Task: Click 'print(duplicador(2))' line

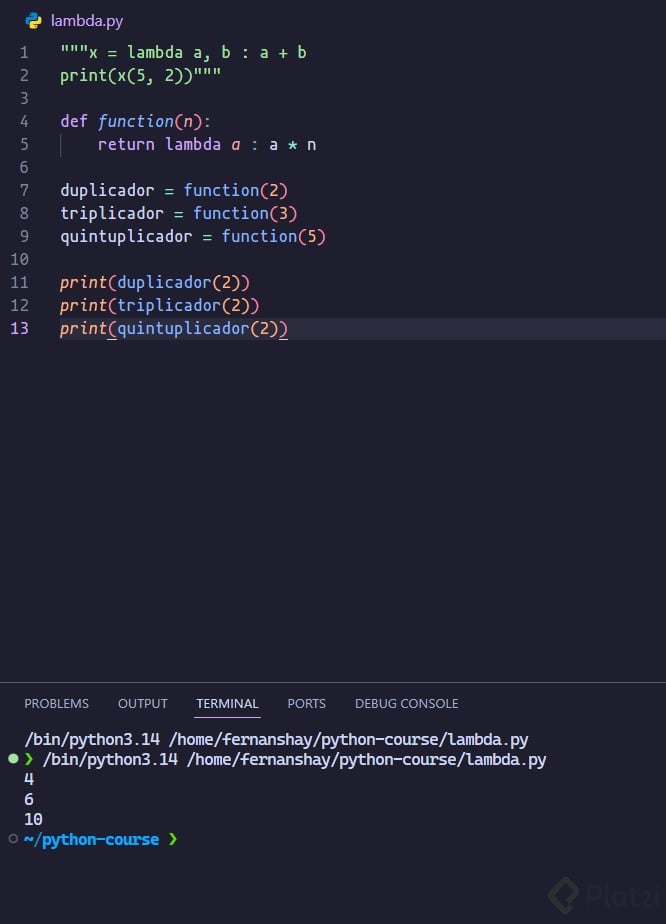Action: point(155,283)
